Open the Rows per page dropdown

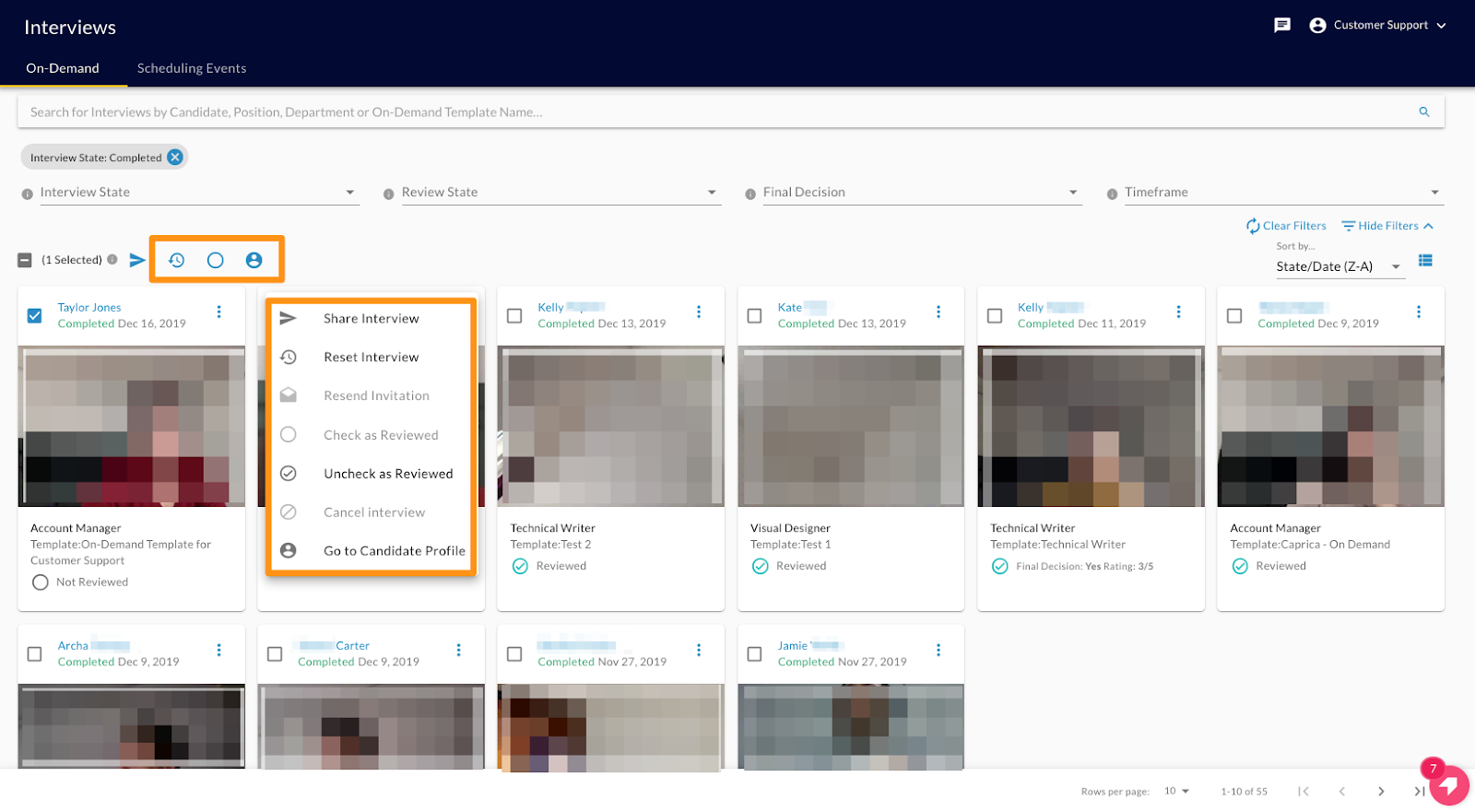click(1177, 792)
